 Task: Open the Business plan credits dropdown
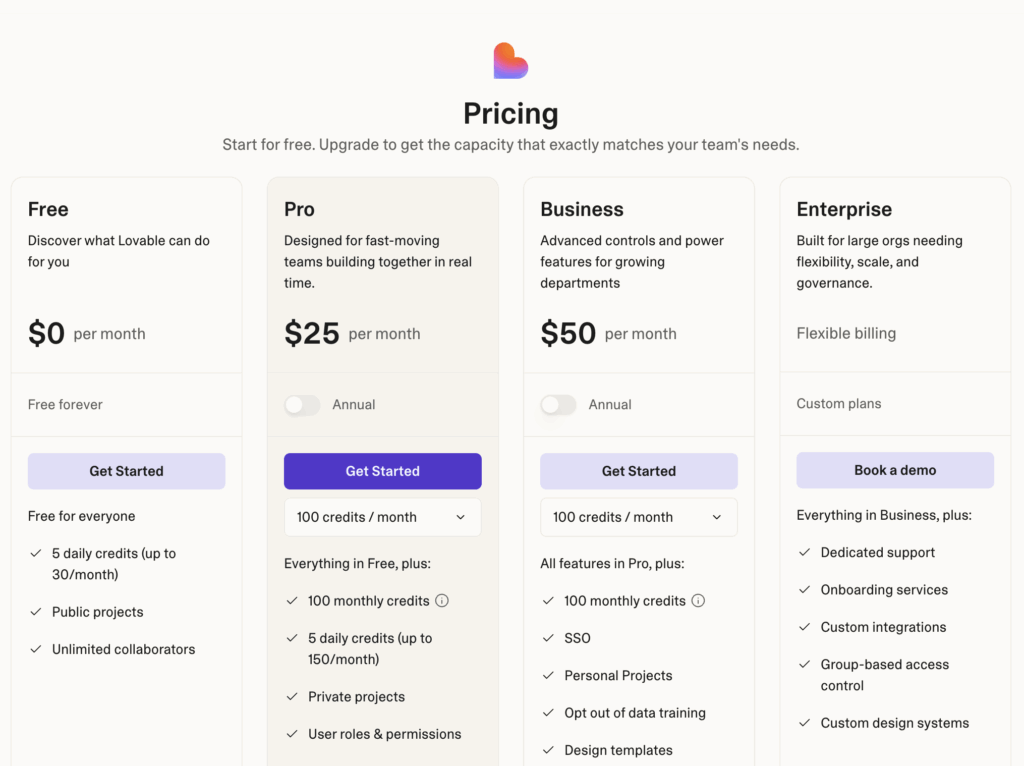tap(638, 517)
